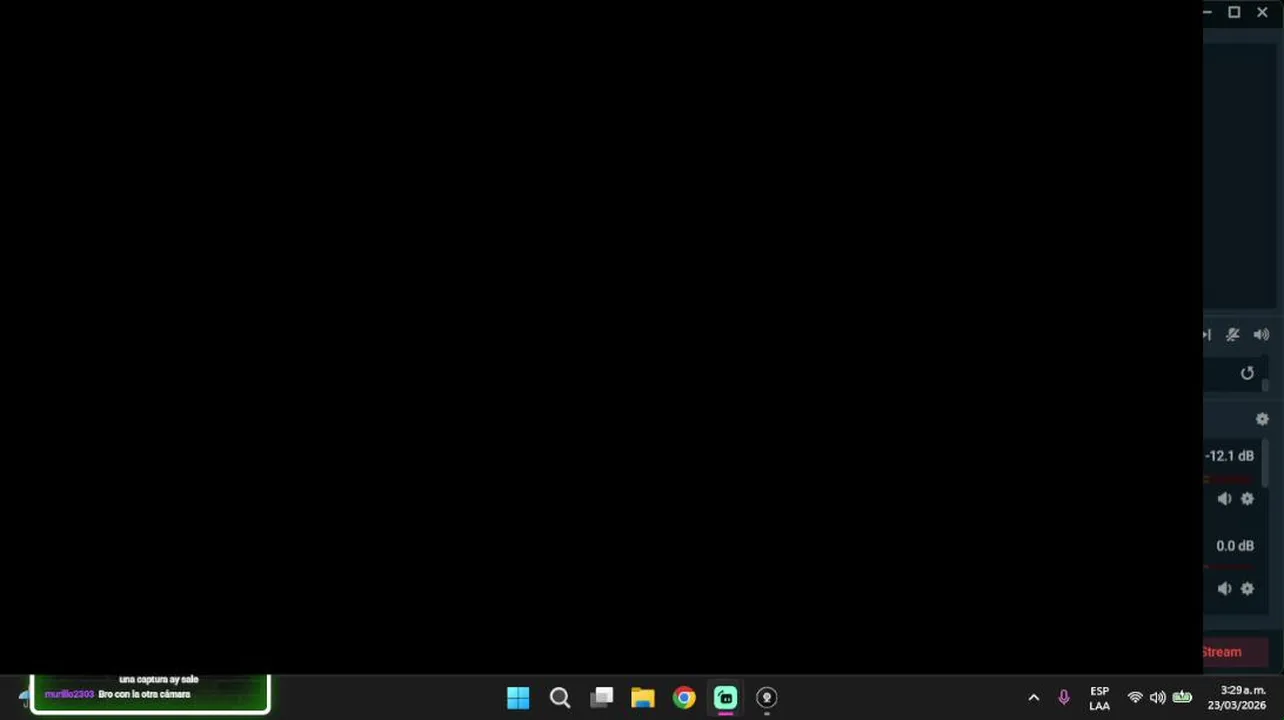Switch to Streamlabs in the taskbar

(726, 698)
